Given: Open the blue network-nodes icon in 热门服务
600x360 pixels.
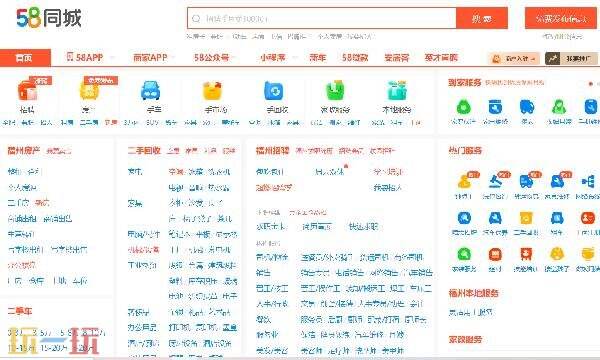Looking at the screenshot, I should point(588,181).
